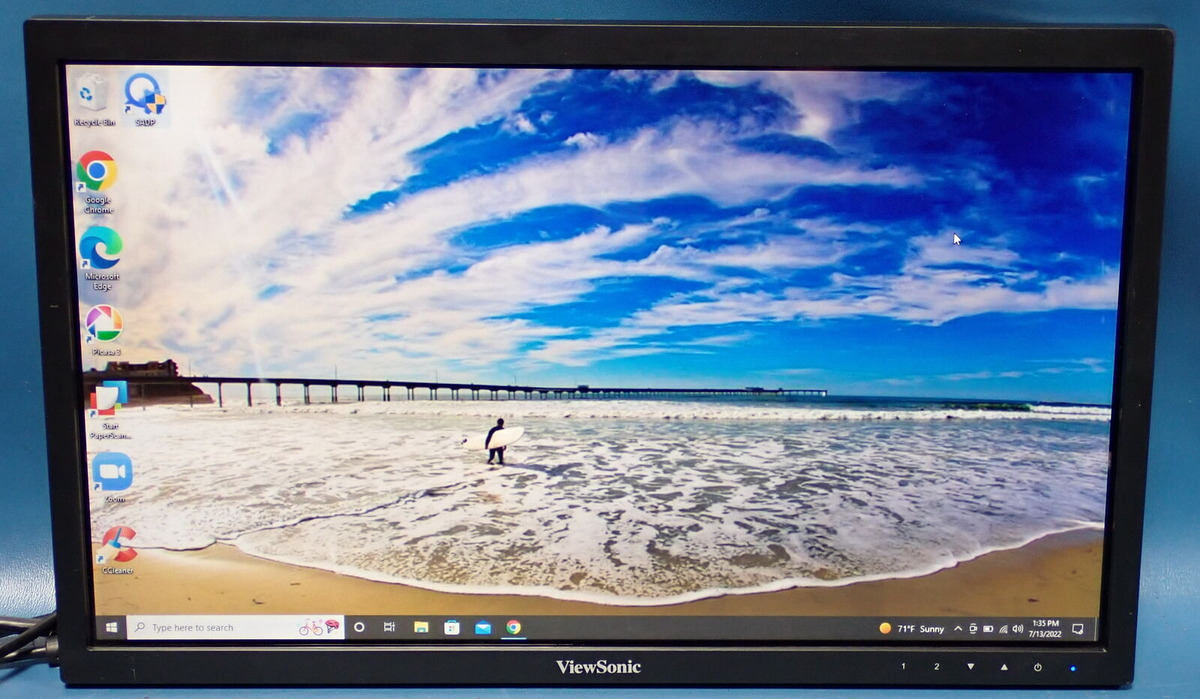Select the Google Chrome desktop shortcut
The height and width of the screenshot is (699, 1200).
(x=97, y=172)
